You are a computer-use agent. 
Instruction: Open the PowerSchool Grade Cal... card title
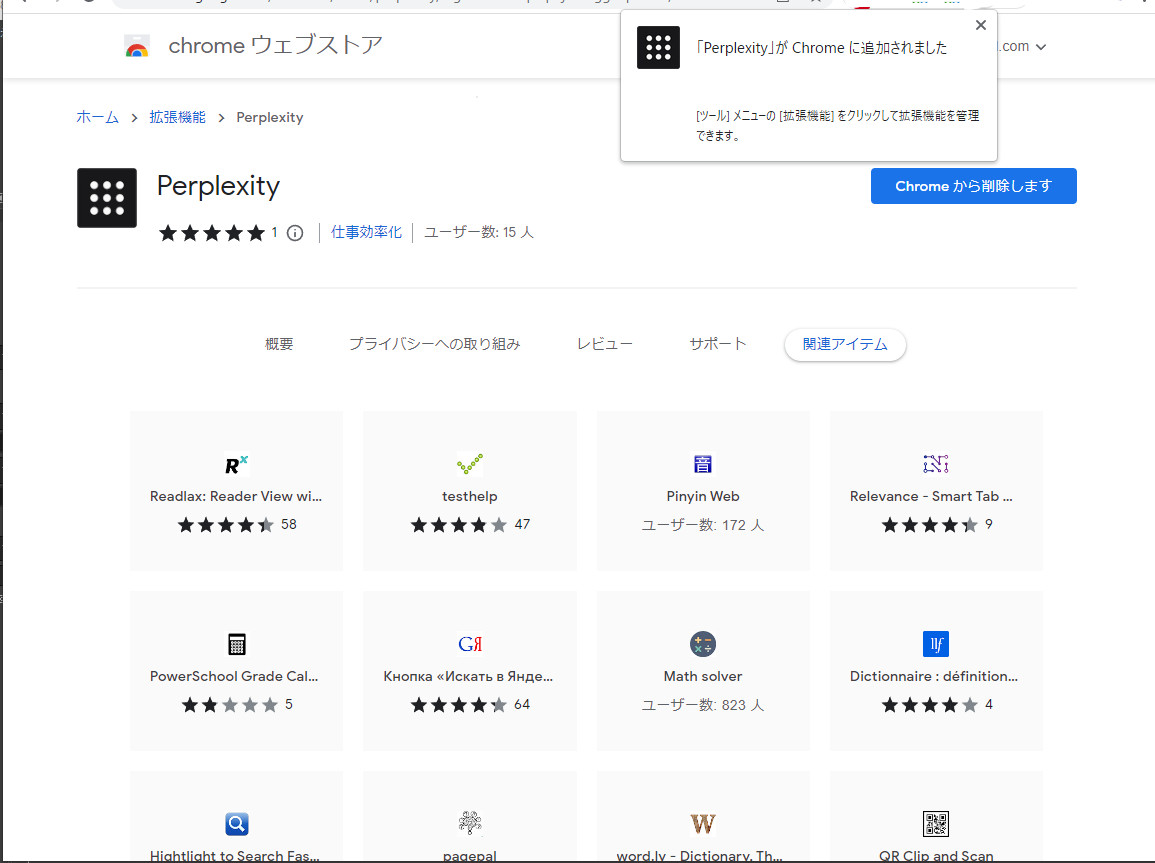pyautogui.click(x=234, y=676)
